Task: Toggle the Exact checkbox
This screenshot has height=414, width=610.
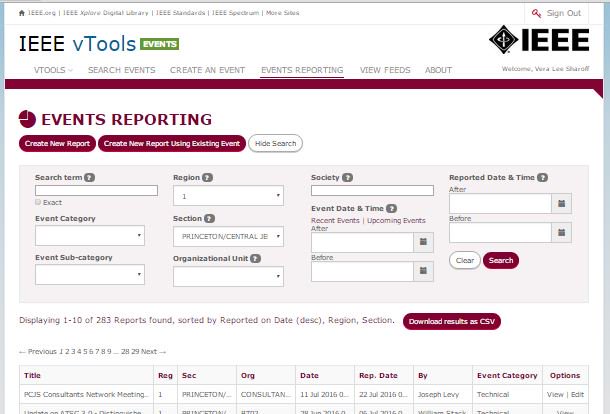Action: (38, 202)
